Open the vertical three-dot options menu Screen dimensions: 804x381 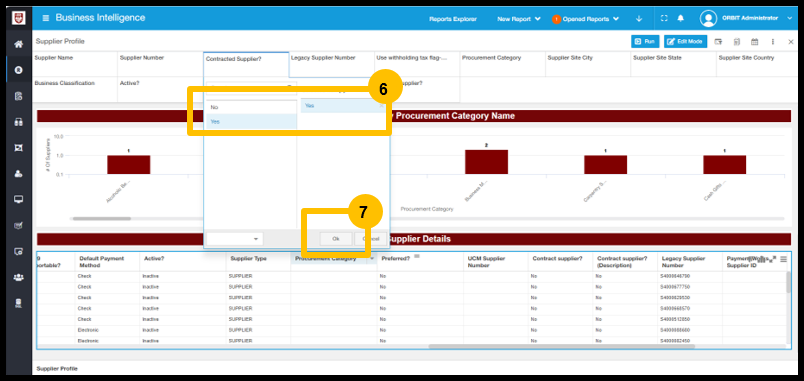point(772,42)
